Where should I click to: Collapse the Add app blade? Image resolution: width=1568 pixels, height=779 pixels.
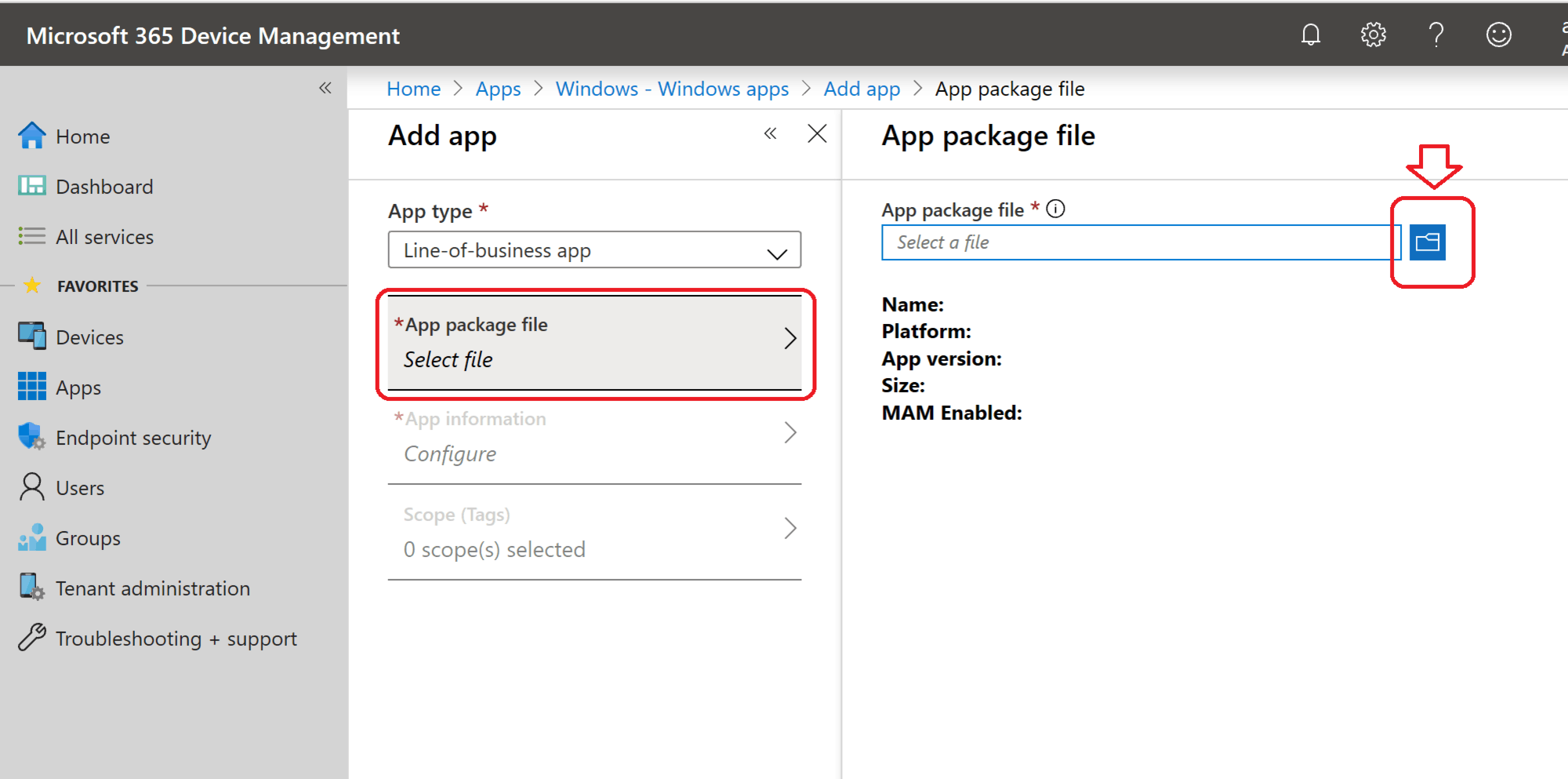point(771,133)
